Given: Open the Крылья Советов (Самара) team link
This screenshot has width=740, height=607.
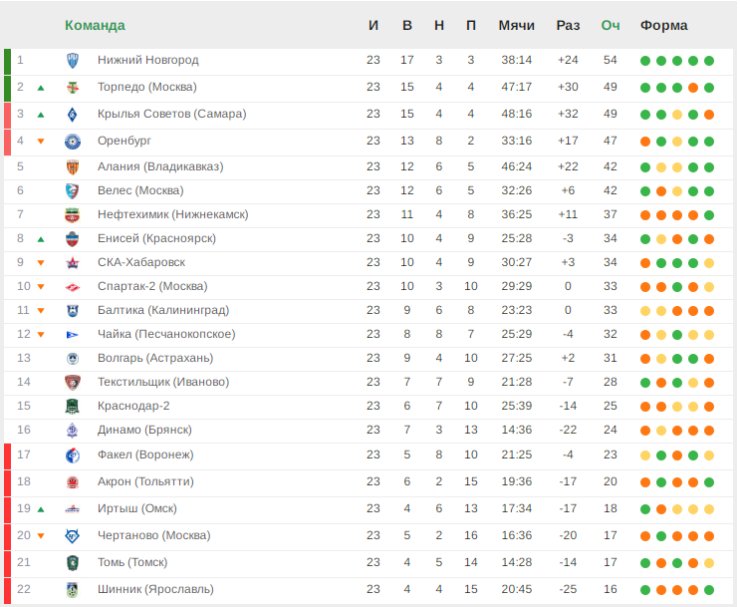Looking at the screenshot, I should click(x=171, y=114).
